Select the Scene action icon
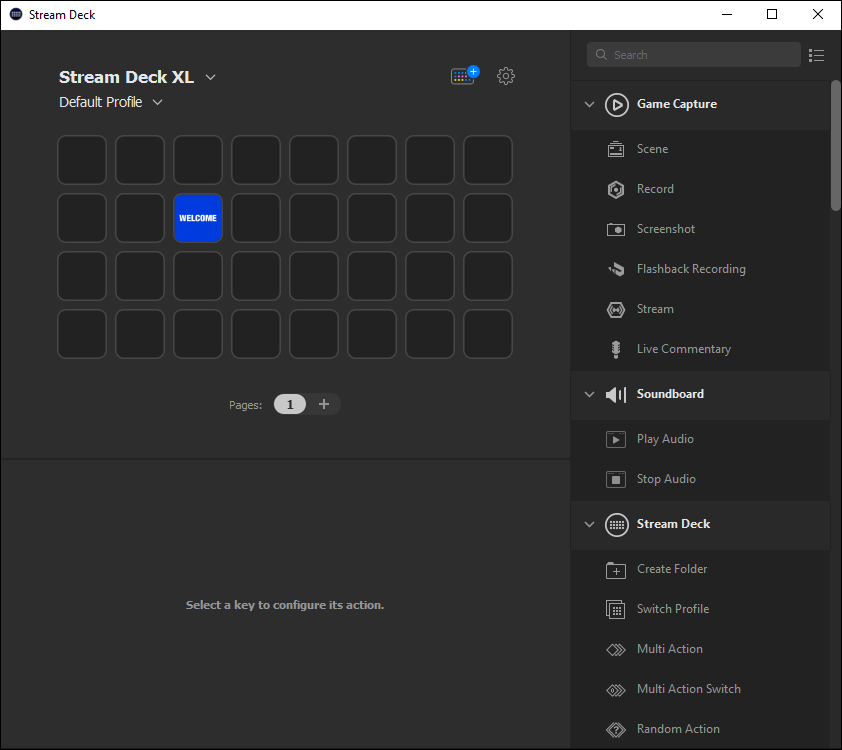This screenshot has height=750, width=842. 616,148
